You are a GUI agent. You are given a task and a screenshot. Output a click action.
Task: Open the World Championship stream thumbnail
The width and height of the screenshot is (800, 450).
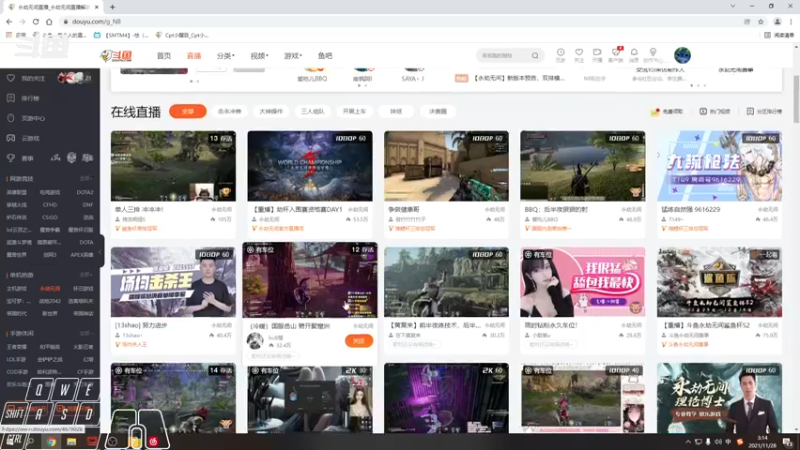pos(310,166)
